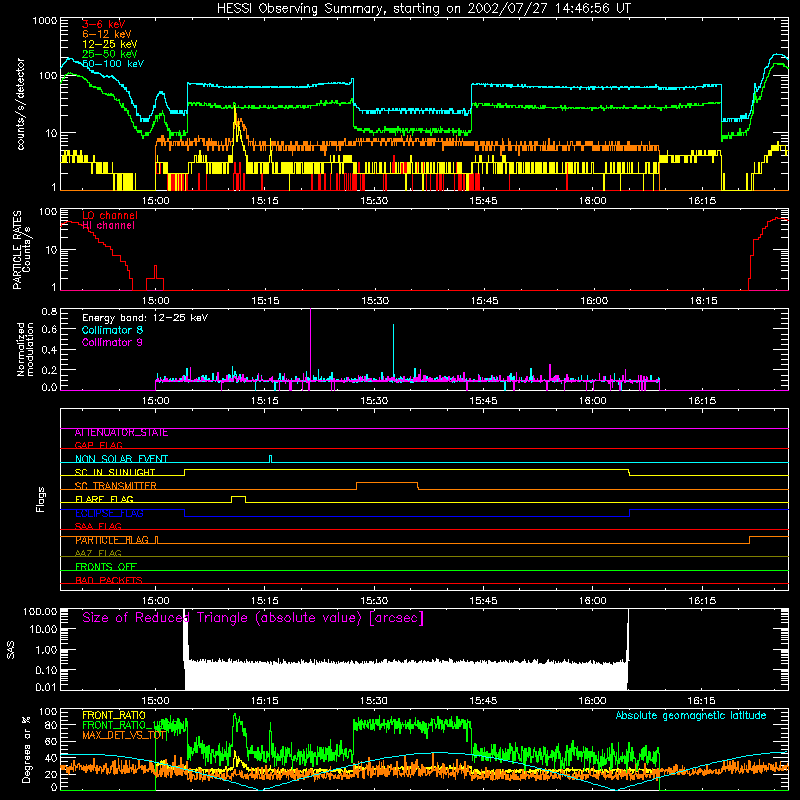Image resolution: width=800 pixels, height=800 pixels.
Task: Click the 'Energy band: 12-25 keV' label
Action: click(145, 318)
